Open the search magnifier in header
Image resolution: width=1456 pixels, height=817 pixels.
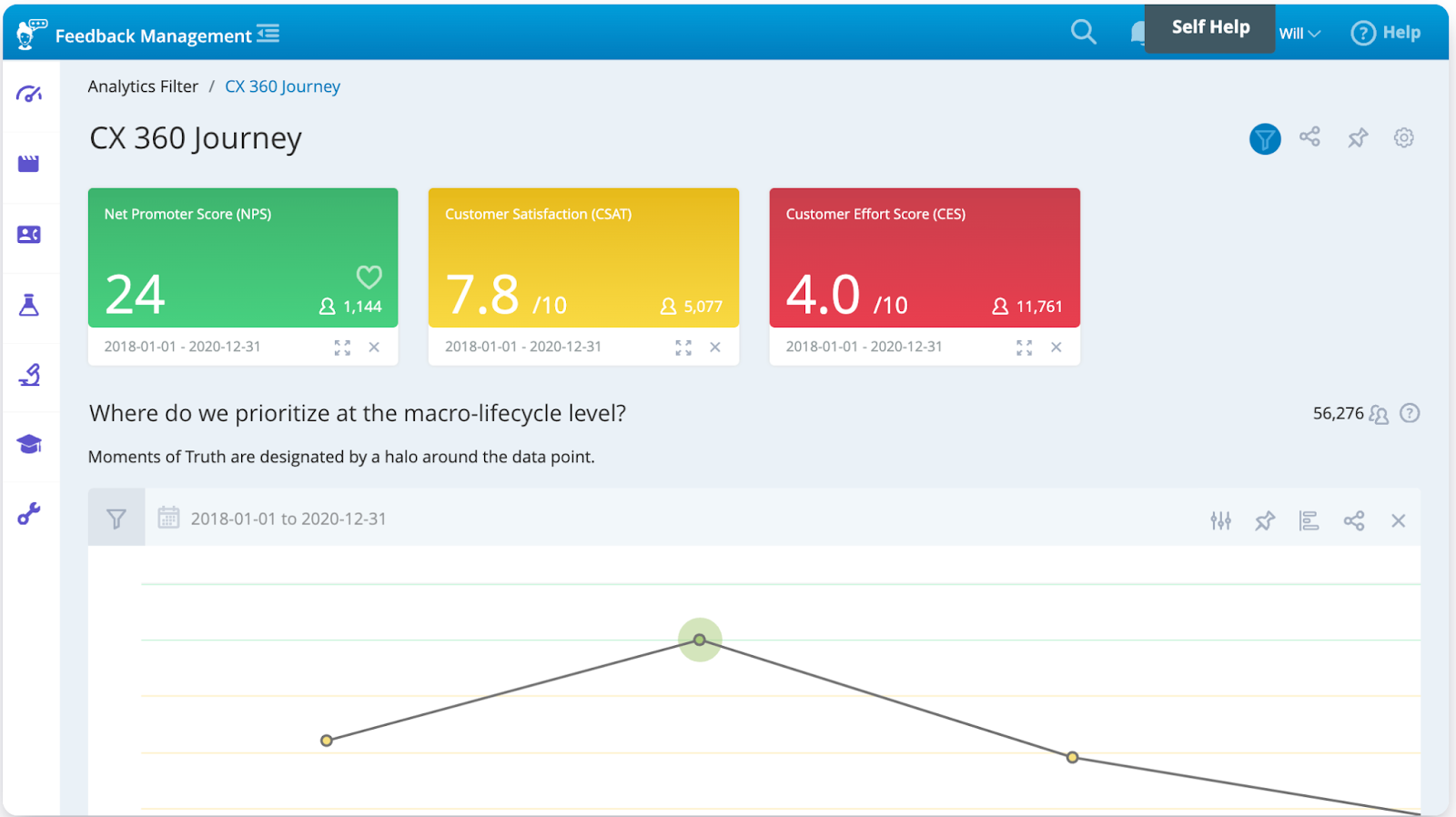pyautogui.click(x=1083, y=33)
